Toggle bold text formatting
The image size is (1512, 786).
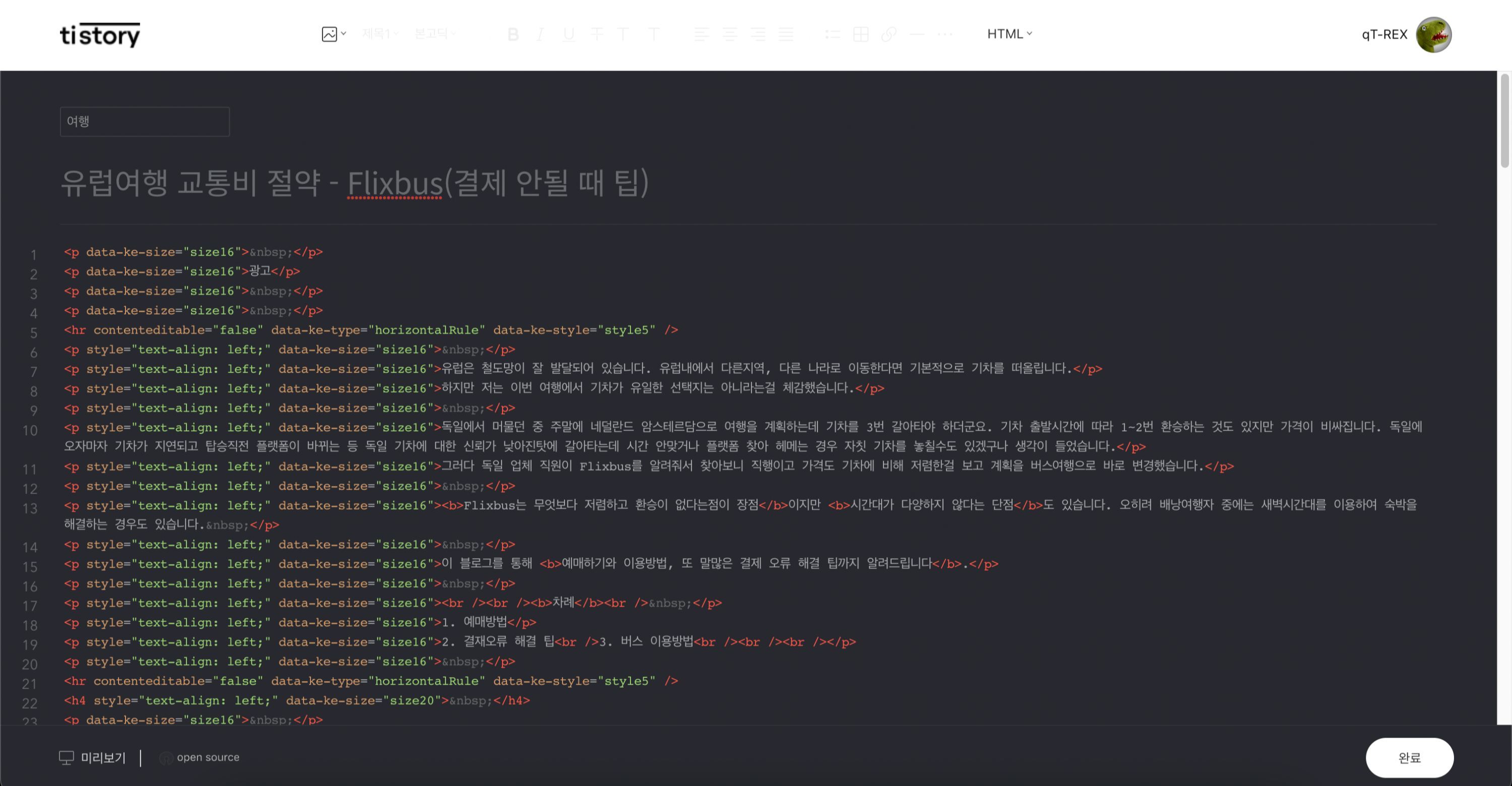(513, 34)
